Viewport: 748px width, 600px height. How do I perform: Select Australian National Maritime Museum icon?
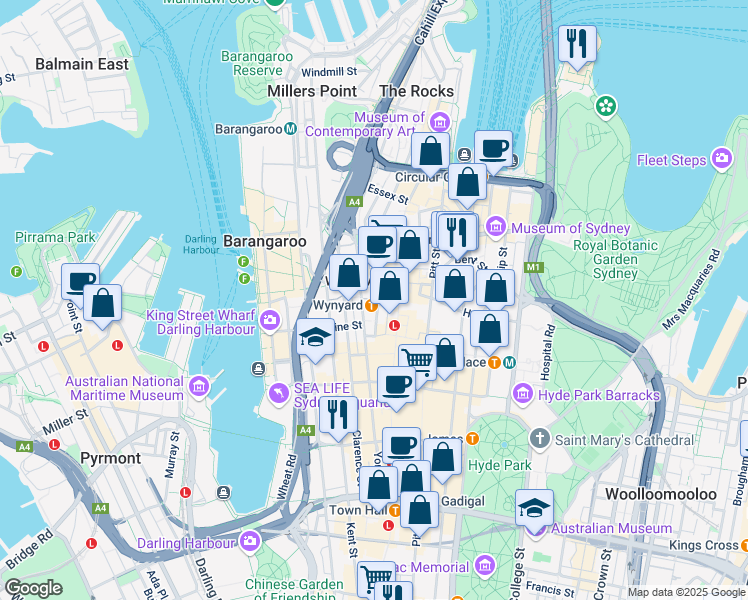199,386
